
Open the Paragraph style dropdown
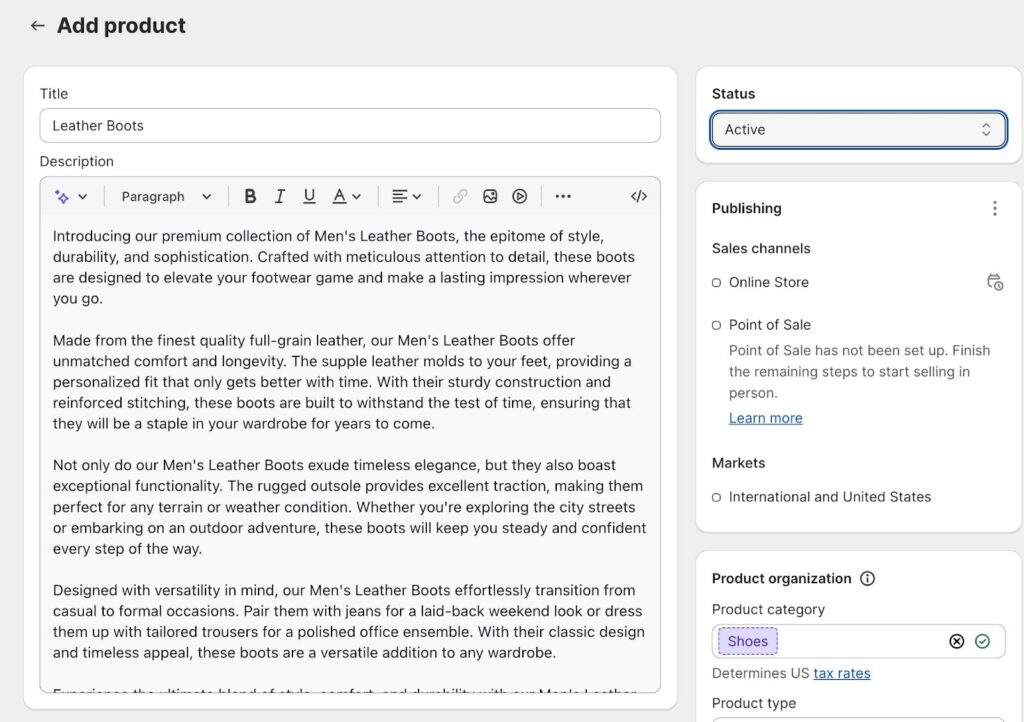point(166,197)
